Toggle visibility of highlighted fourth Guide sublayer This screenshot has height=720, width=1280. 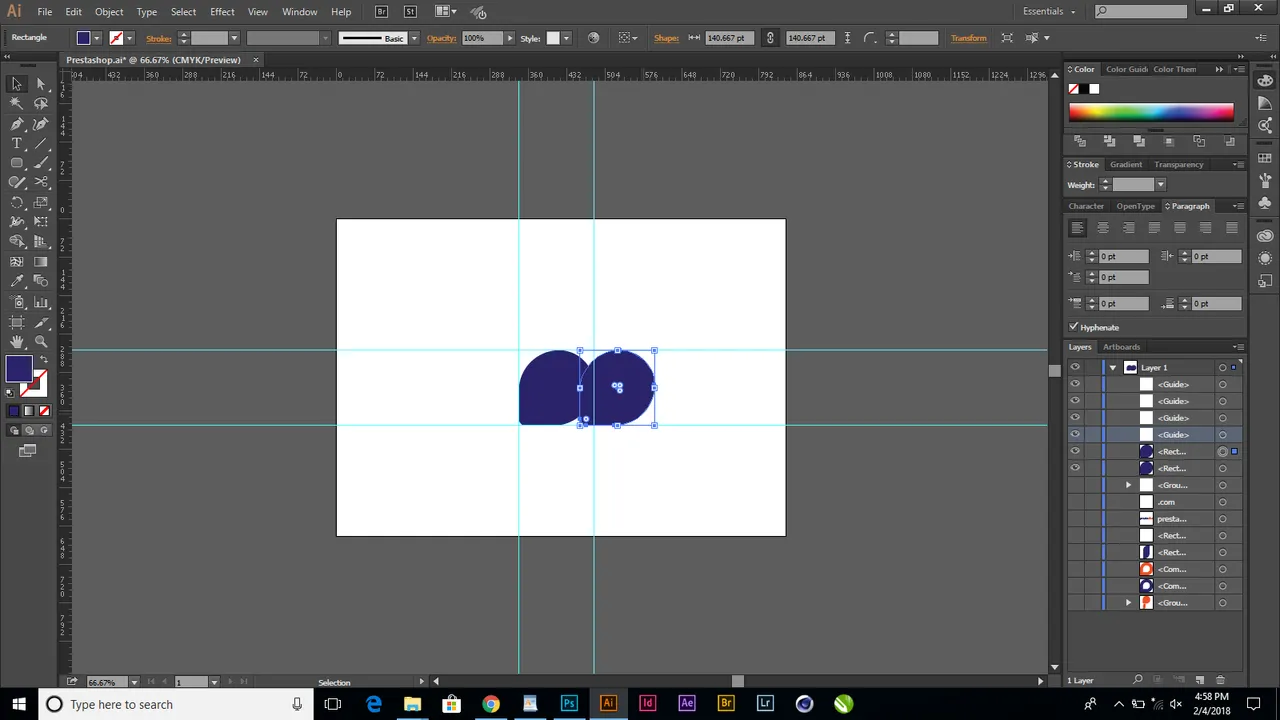click(1075, 434)
